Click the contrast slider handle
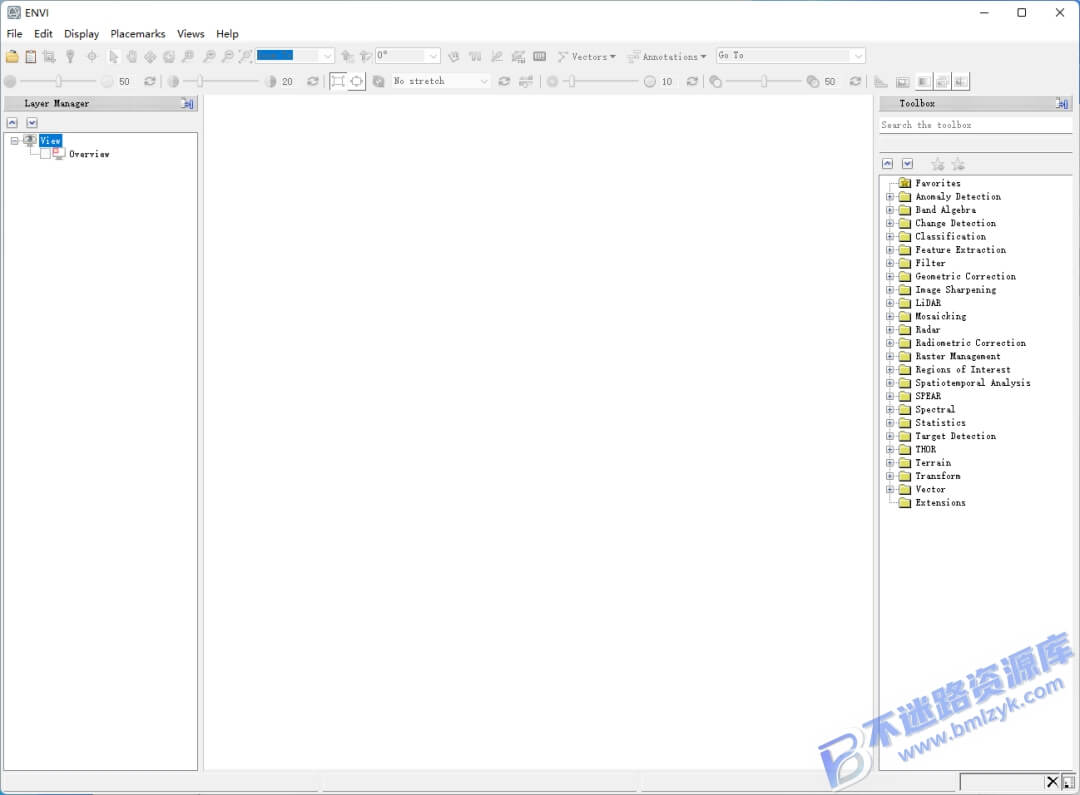1080x795 pixels. 200,81
